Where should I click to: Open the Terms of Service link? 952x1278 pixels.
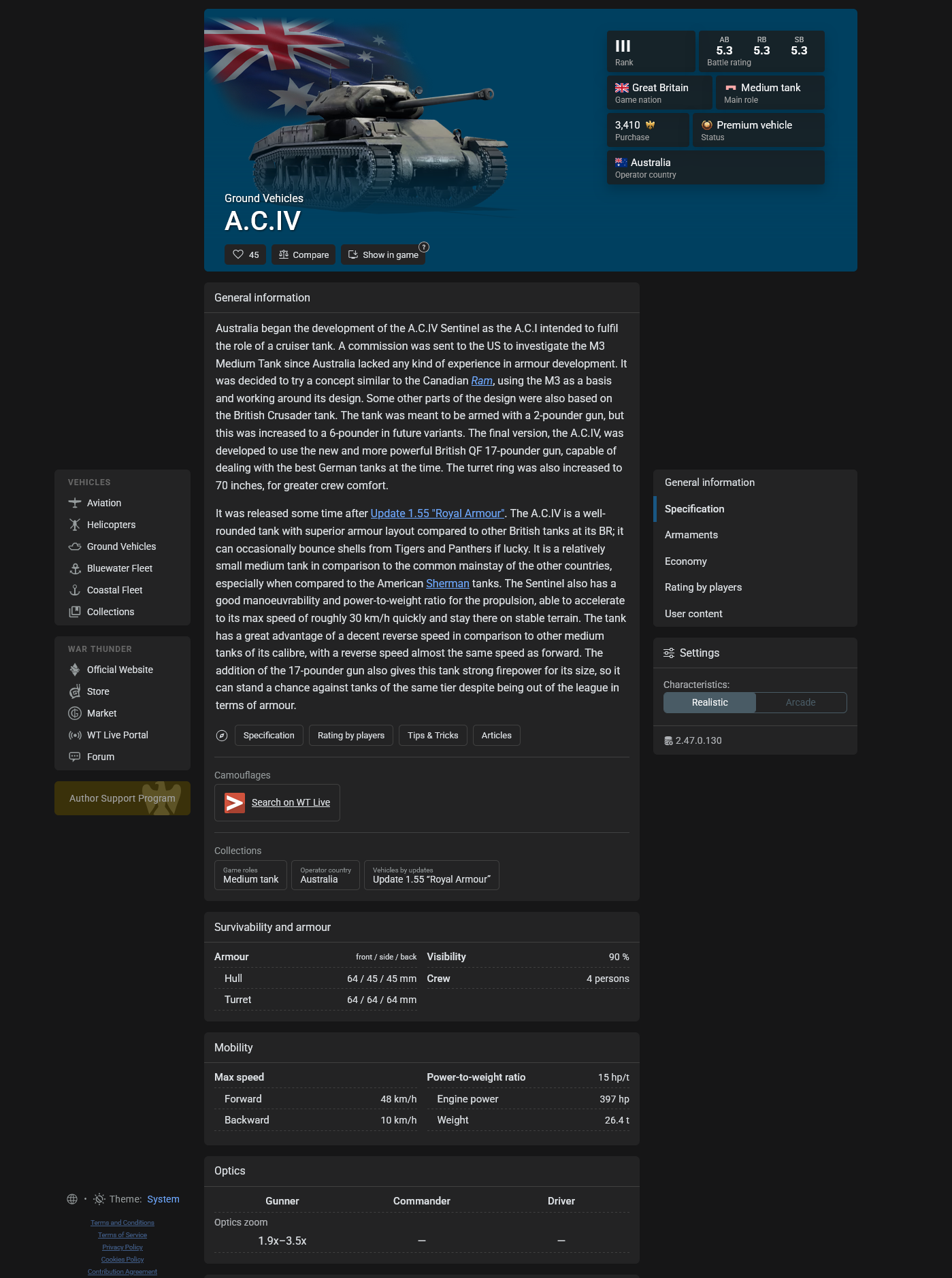[122, 1235]
